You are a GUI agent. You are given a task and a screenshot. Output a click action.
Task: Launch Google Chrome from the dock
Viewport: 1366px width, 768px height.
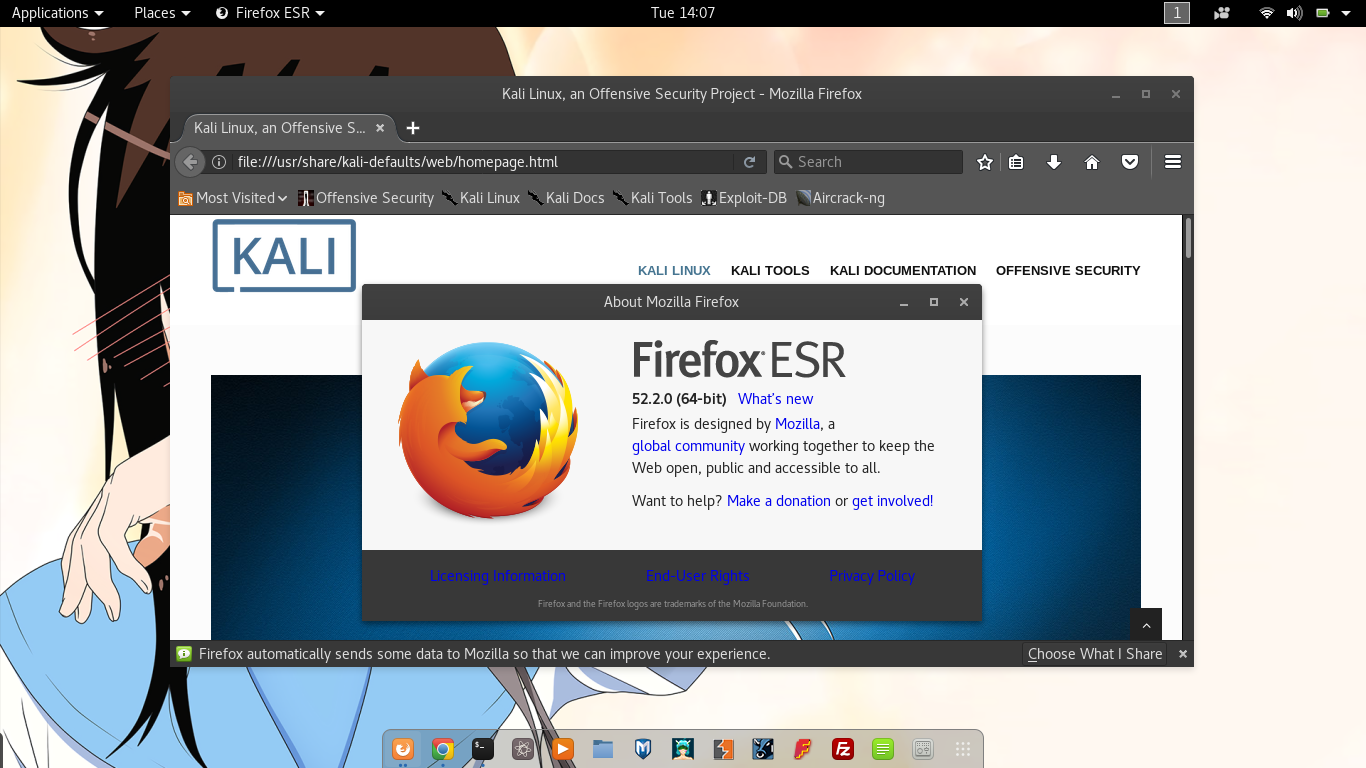click(x=443, y=748)
